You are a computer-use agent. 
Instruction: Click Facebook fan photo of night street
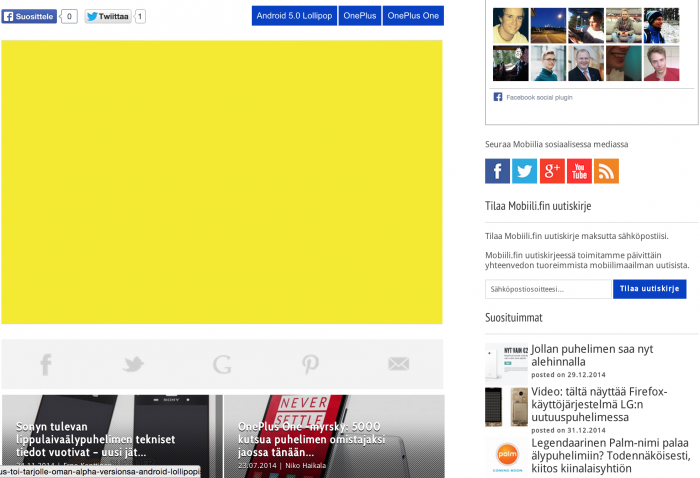pyautogui.click(x=548, y=25)
